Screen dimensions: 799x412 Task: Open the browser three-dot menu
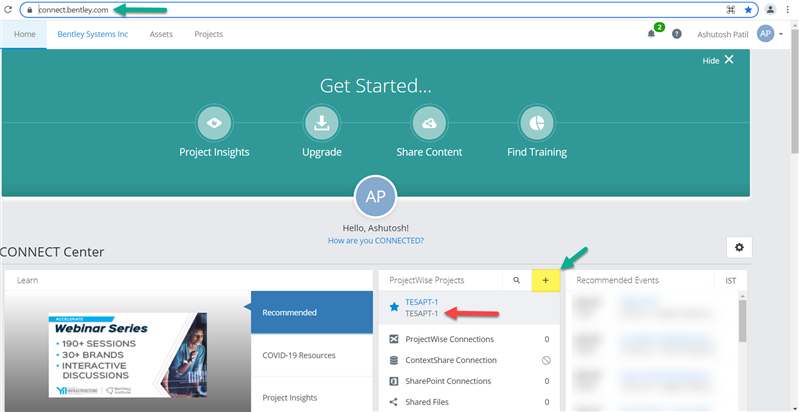[x=789, y=9]
